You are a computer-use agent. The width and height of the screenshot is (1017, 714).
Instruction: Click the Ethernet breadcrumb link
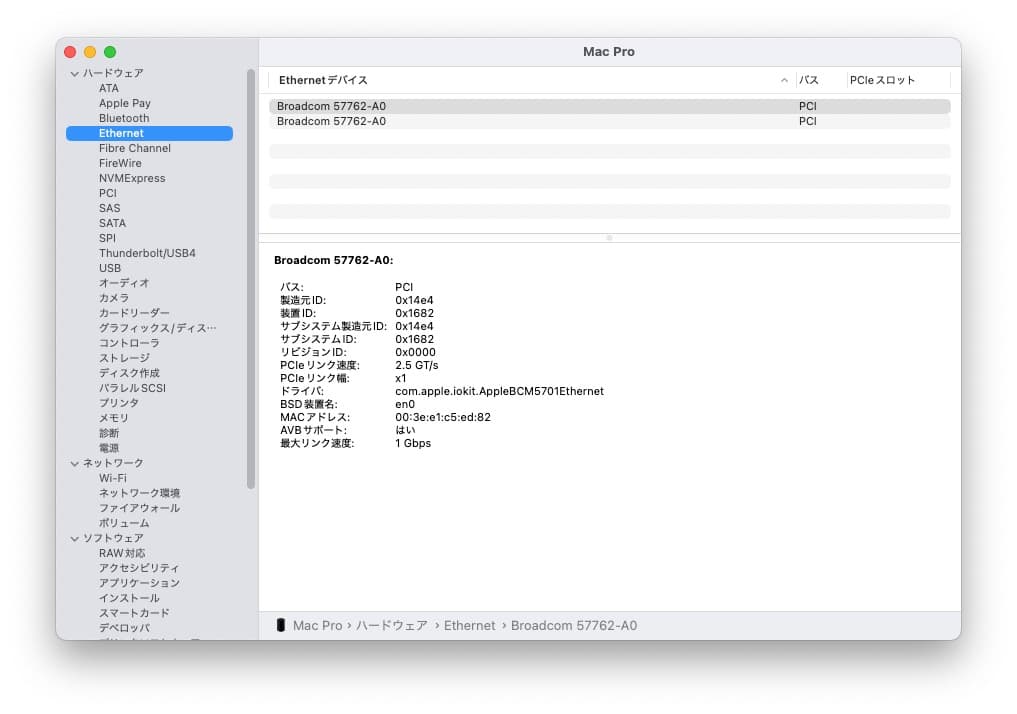click(x=470, y=625)
